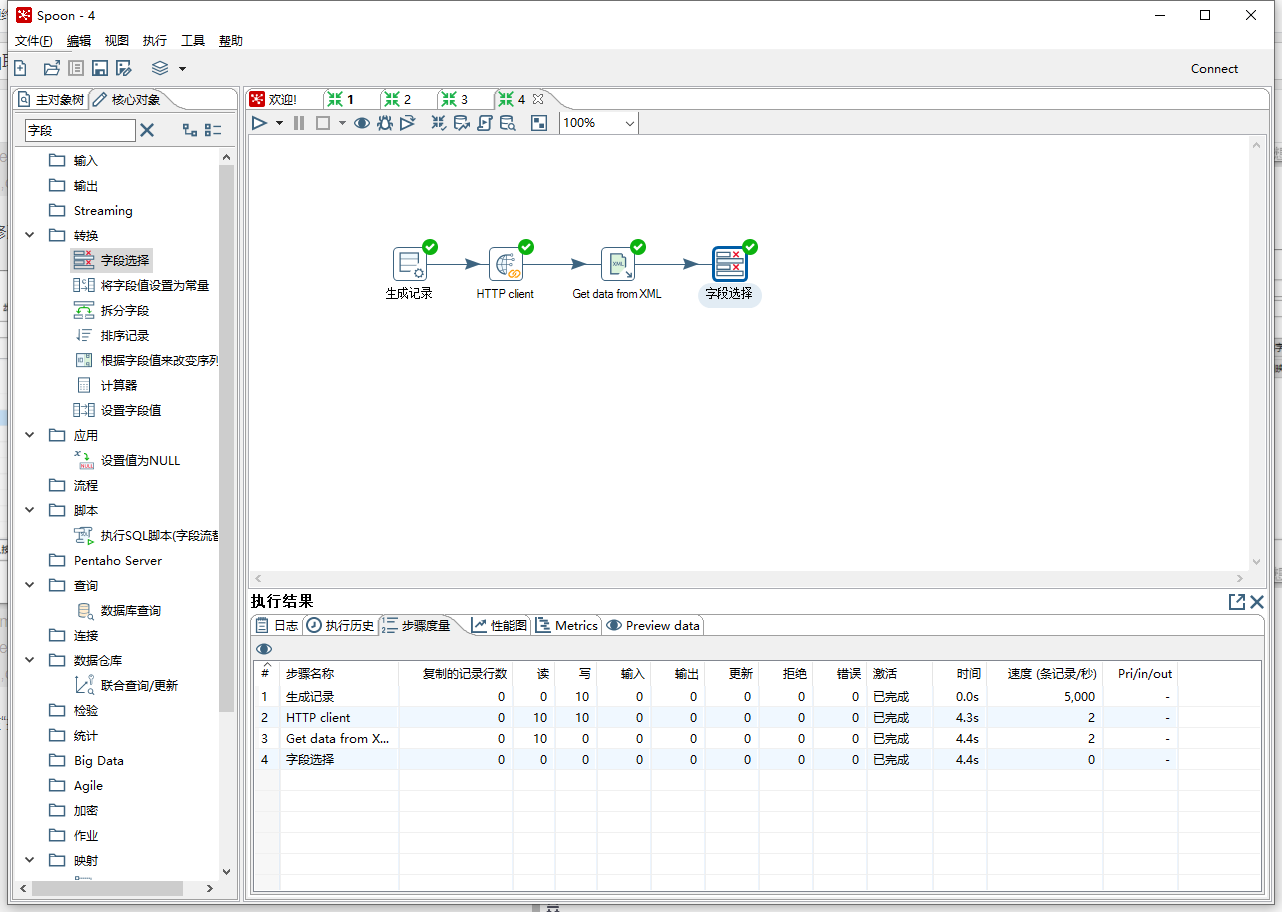This screenshot has width=1282, height=912.
Task: Switch to transformation tab 3
Action: 454,100
